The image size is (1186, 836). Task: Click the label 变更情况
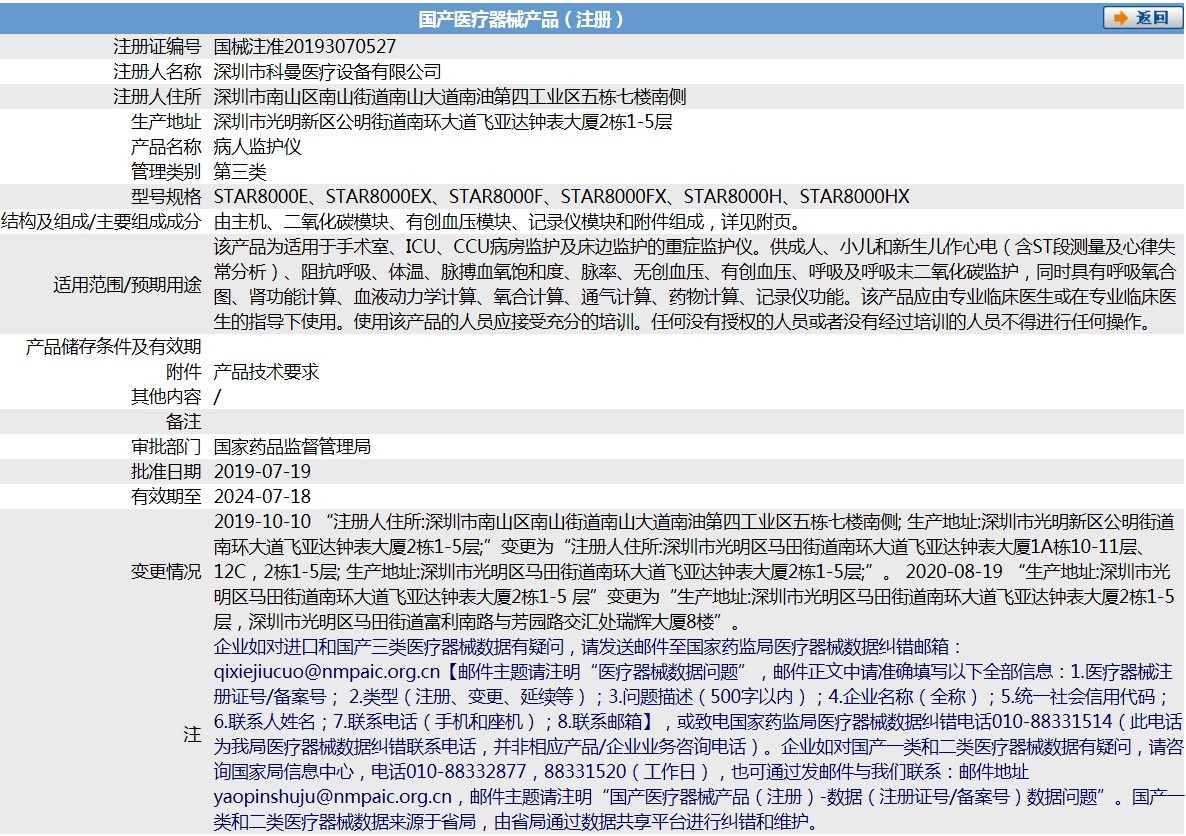click(166, 570)
